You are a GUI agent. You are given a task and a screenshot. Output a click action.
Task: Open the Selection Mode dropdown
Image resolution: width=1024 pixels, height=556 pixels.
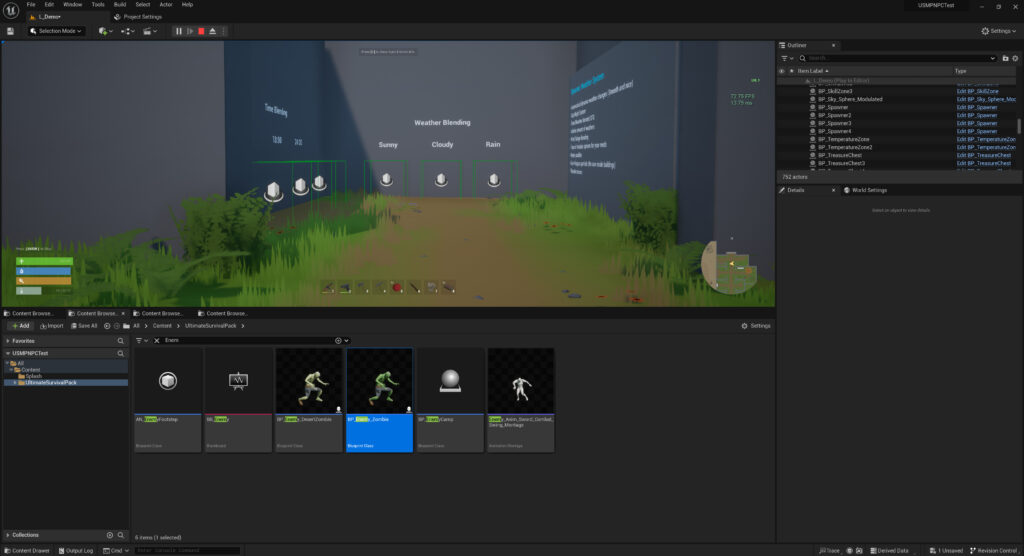pyautogui.click(x=56, y=31)
